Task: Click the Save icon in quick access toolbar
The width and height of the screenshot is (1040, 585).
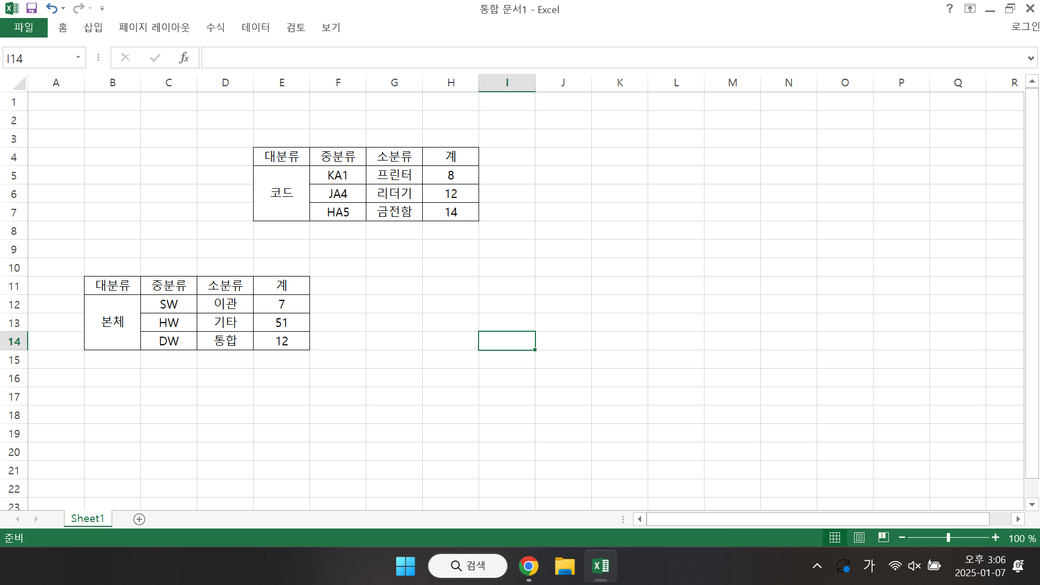Action: click(31, 9)
